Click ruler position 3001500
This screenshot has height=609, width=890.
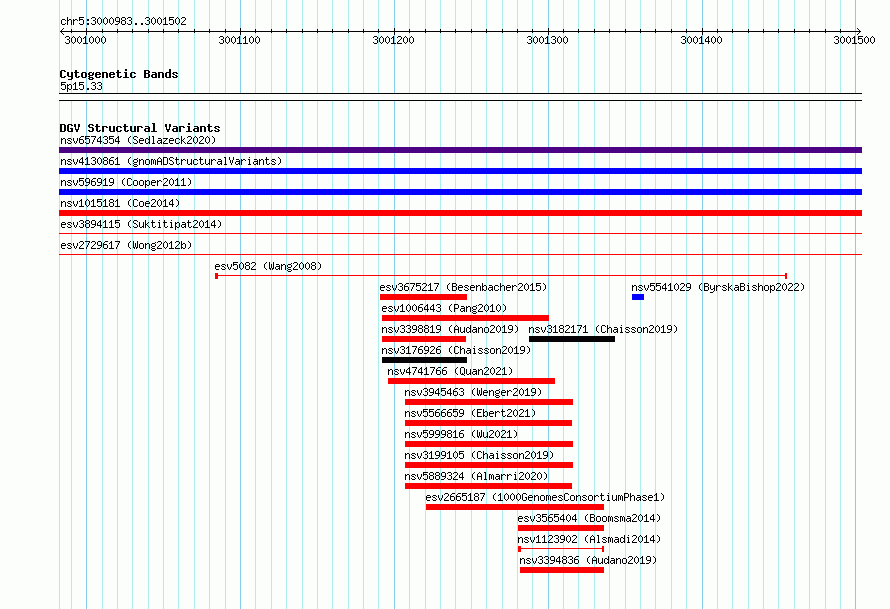(x=854, y=40)
